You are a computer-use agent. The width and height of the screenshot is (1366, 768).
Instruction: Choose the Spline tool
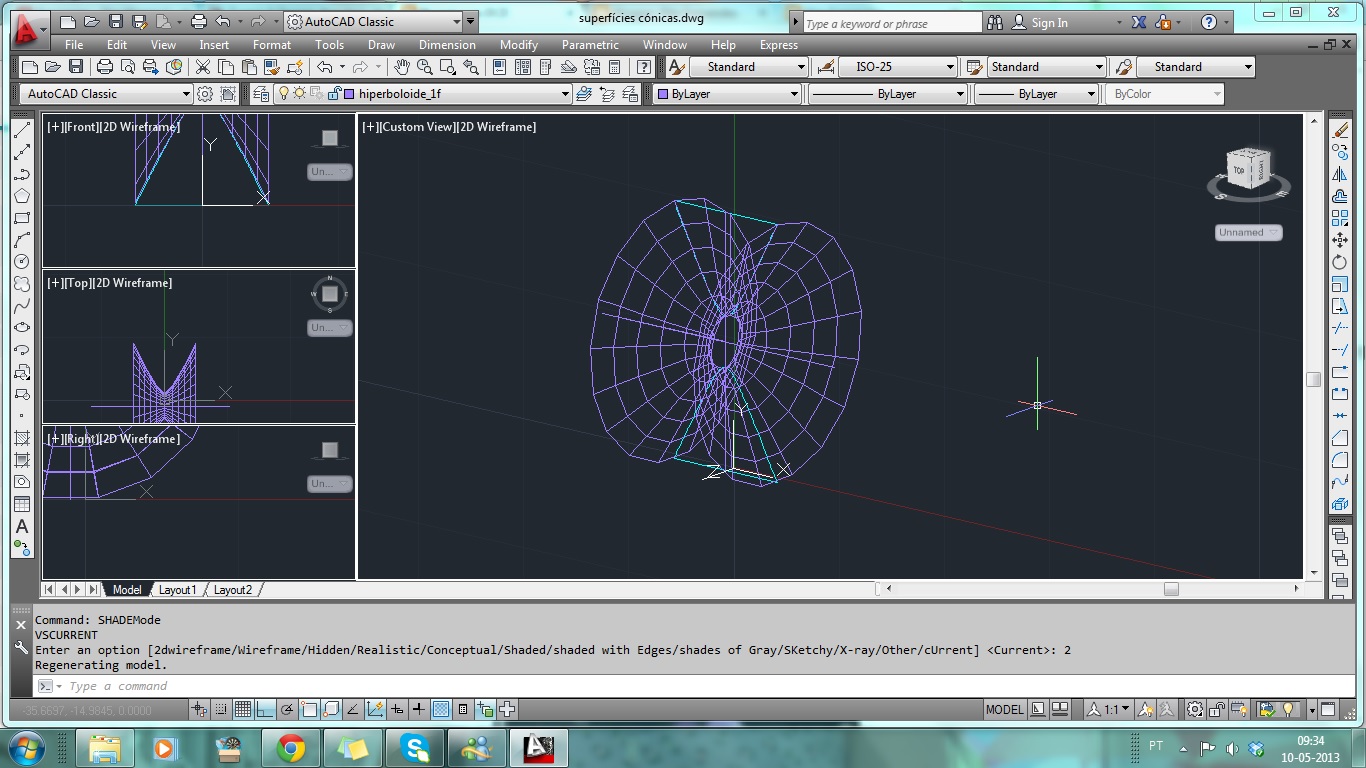pyautogui.click(x=22, y=306)
